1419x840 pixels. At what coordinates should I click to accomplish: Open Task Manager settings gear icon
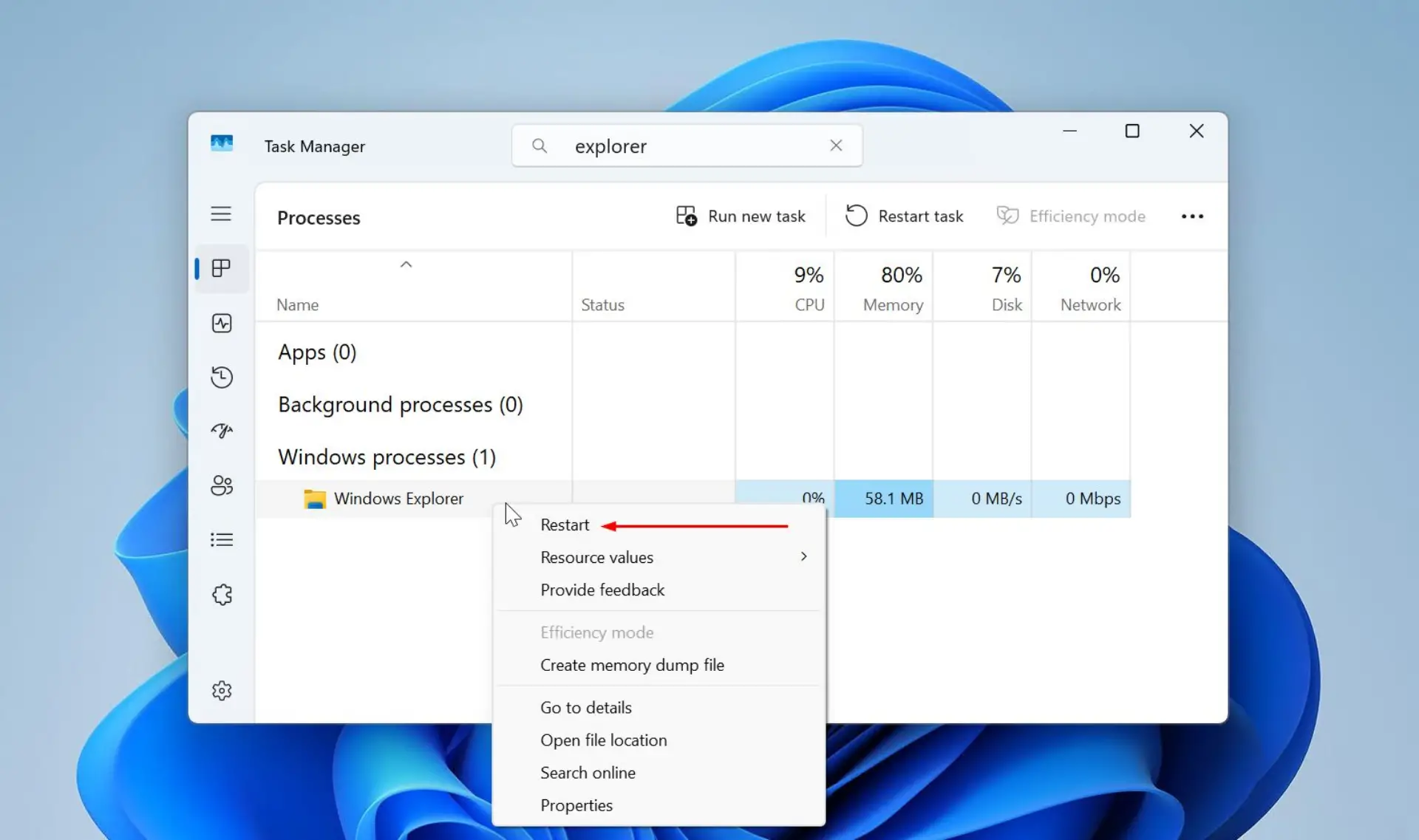click(x=222, y=691)
